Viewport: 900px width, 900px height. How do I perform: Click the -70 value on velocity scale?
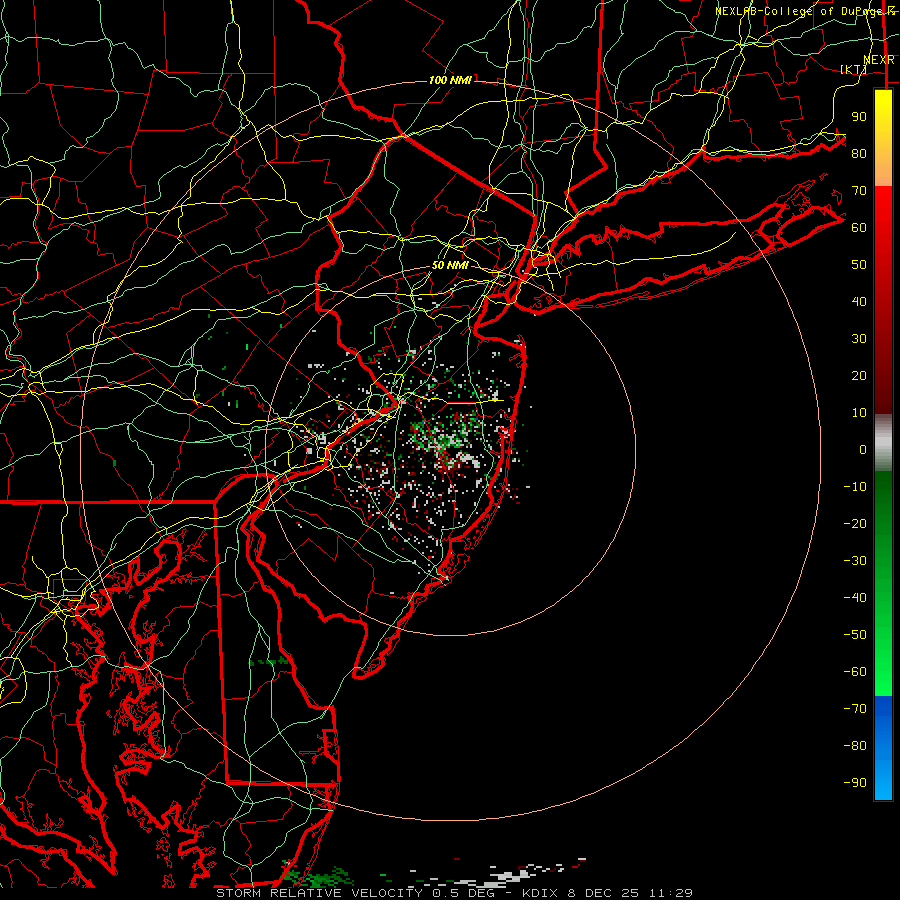click(x=855, y=709)
